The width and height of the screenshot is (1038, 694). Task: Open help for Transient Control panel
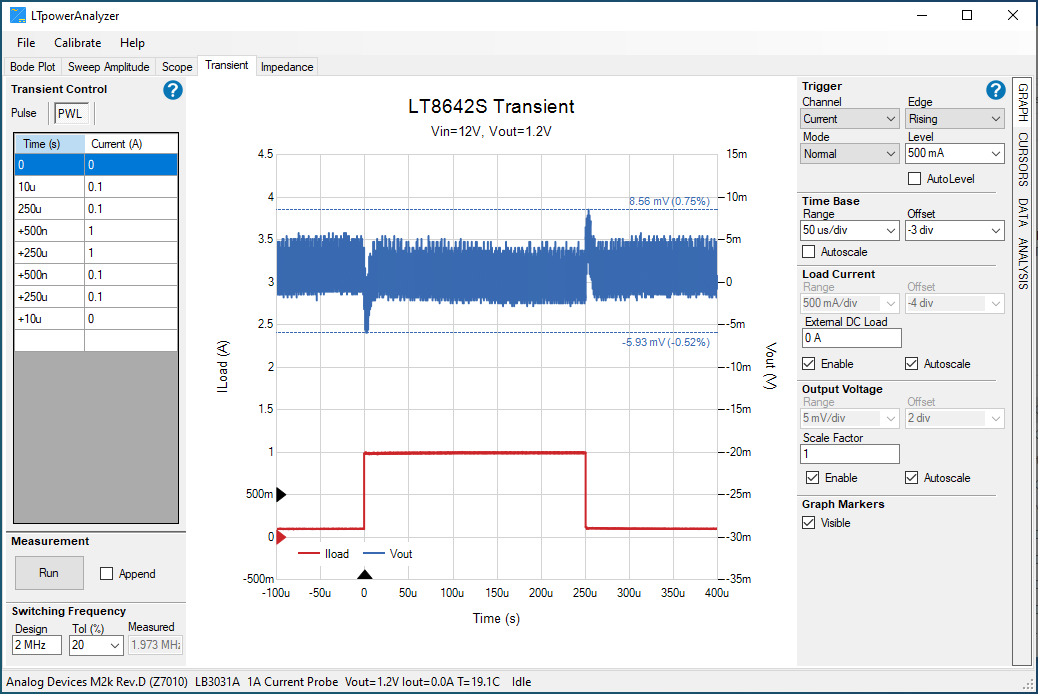click(x=172, y=90)
